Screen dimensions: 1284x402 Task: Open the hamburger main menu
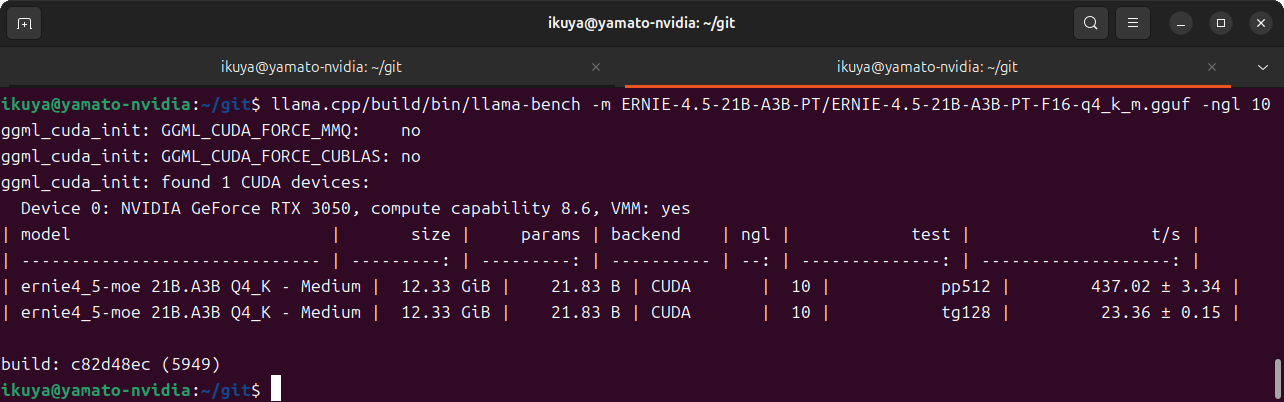[x=1132, y=22]
